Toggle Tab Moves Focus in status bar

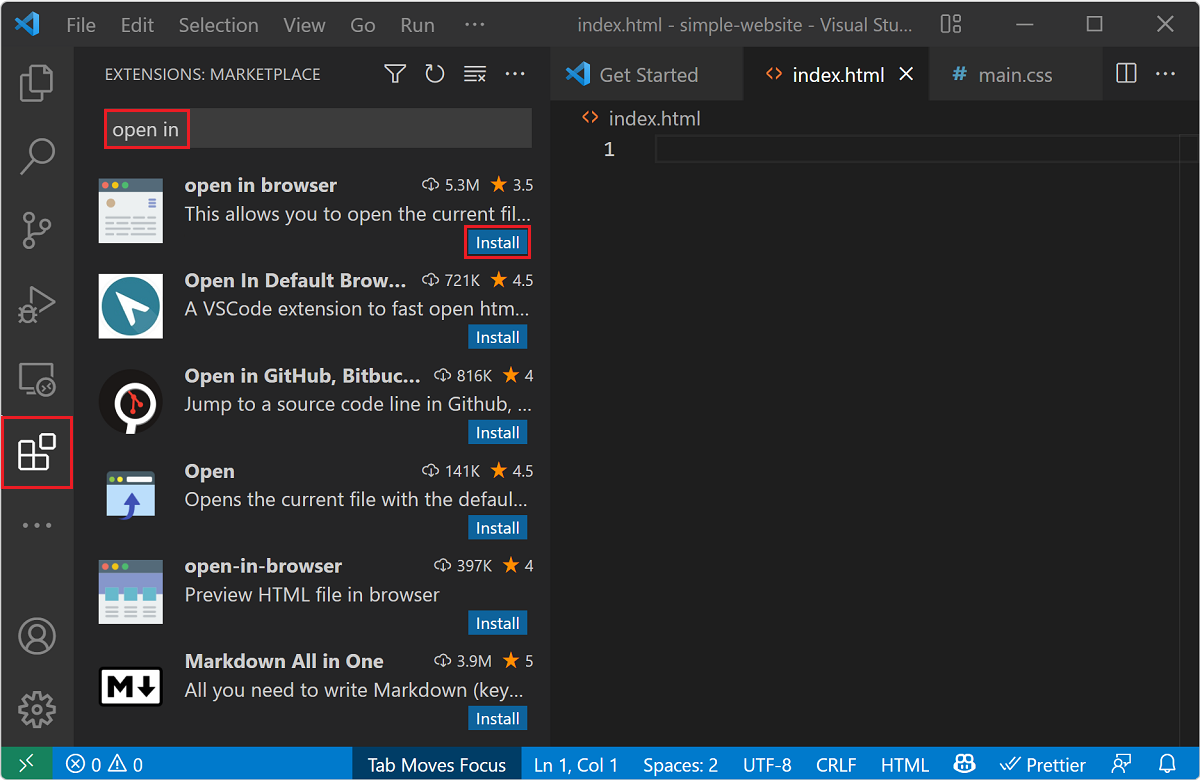(437, 765)
